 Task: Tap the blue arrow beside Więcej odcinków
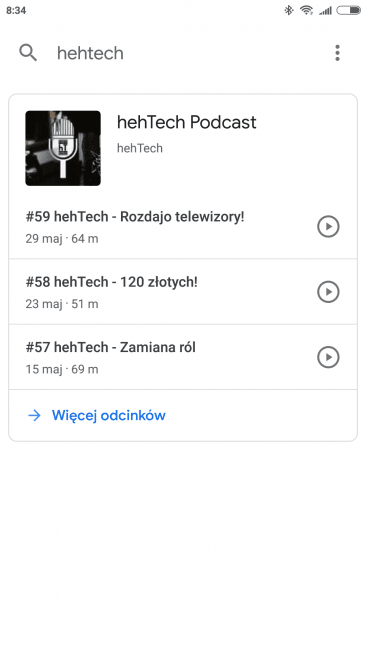(x=34, y=415)
